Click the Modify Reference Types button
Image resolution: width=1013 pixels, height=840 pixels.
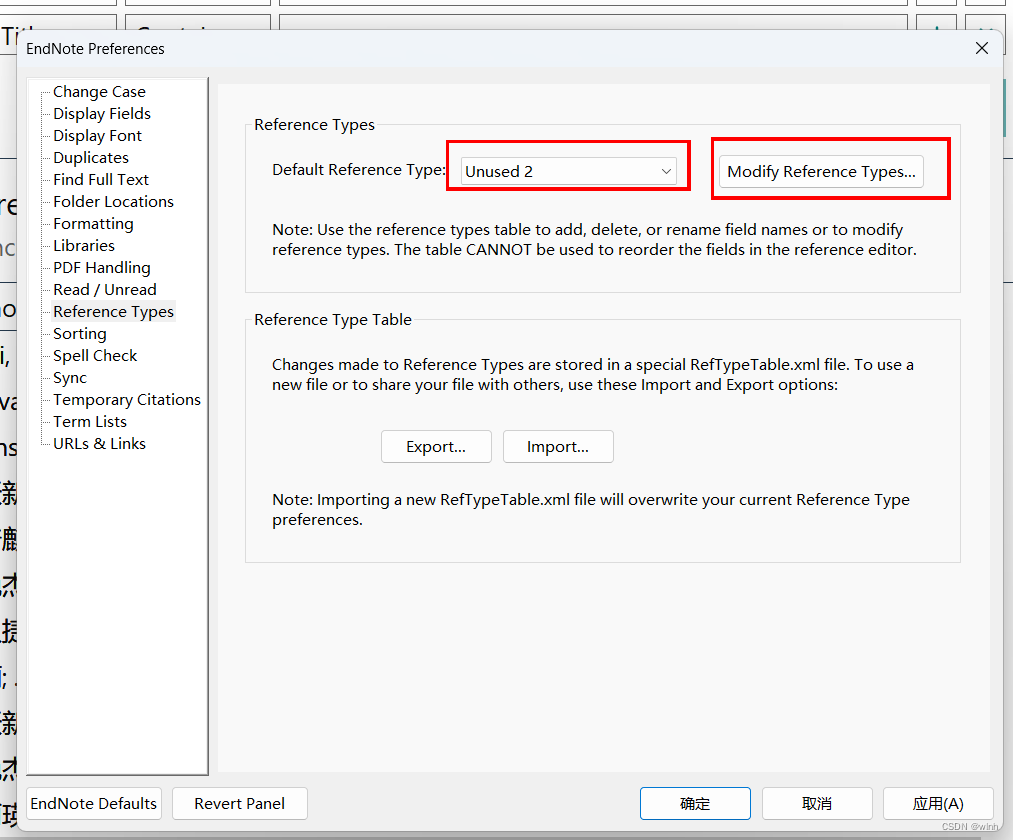(x=821, y=171)
